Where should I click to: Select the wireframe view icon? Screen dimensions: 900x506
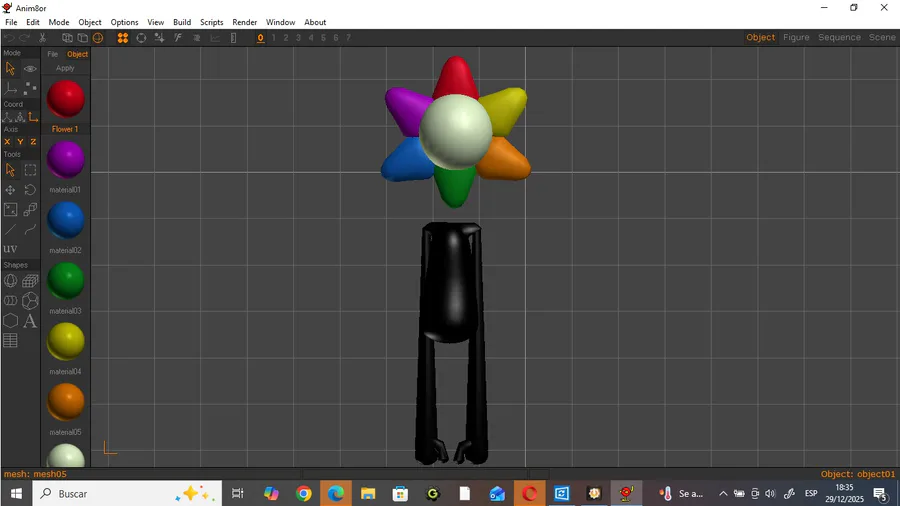67,38
